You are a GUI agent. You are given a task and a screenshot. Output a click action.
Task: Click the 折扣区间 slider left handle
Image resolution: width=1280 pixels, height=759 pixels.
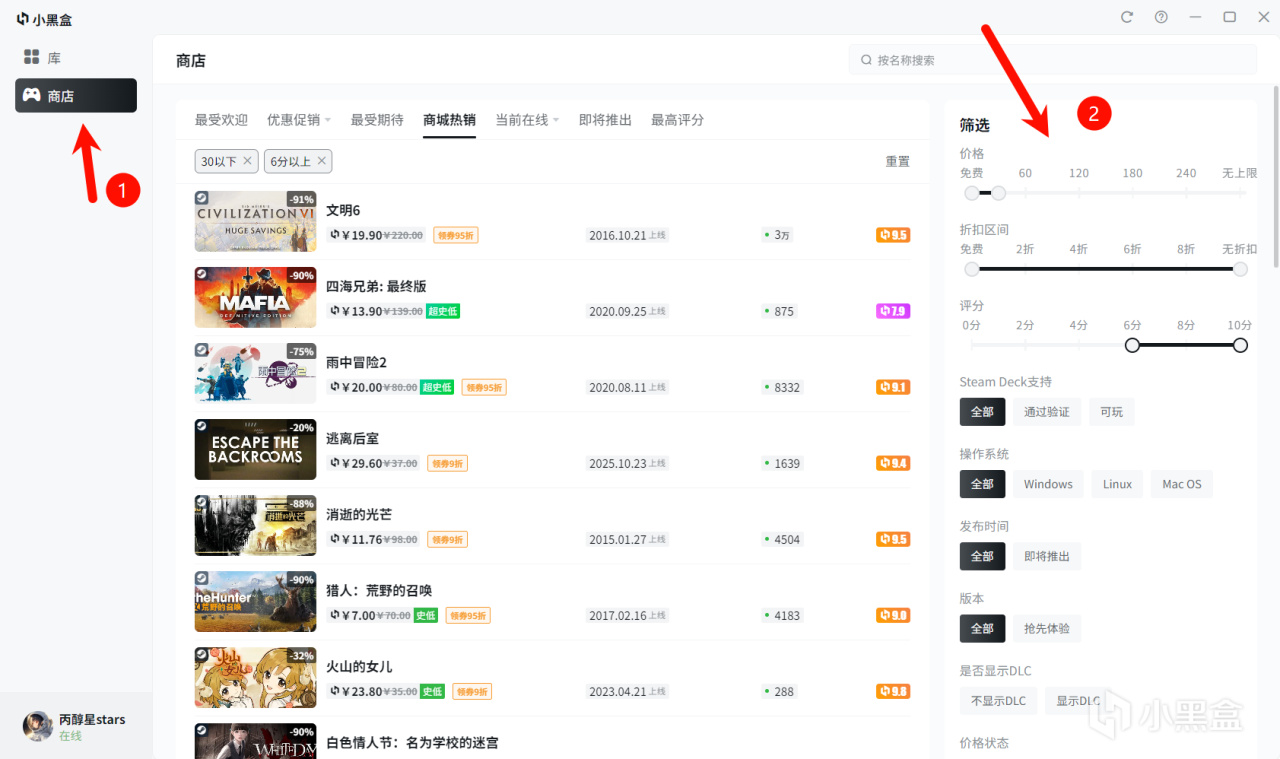972,269
